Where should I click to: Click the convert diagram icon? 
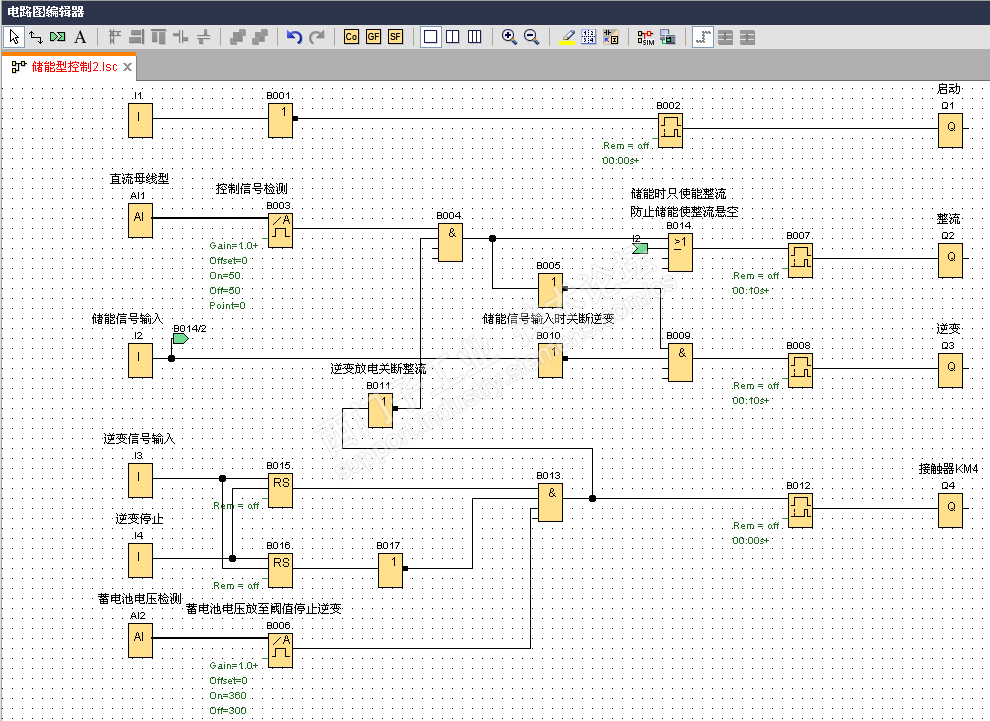pyautogui.click(x=611, y=37)
